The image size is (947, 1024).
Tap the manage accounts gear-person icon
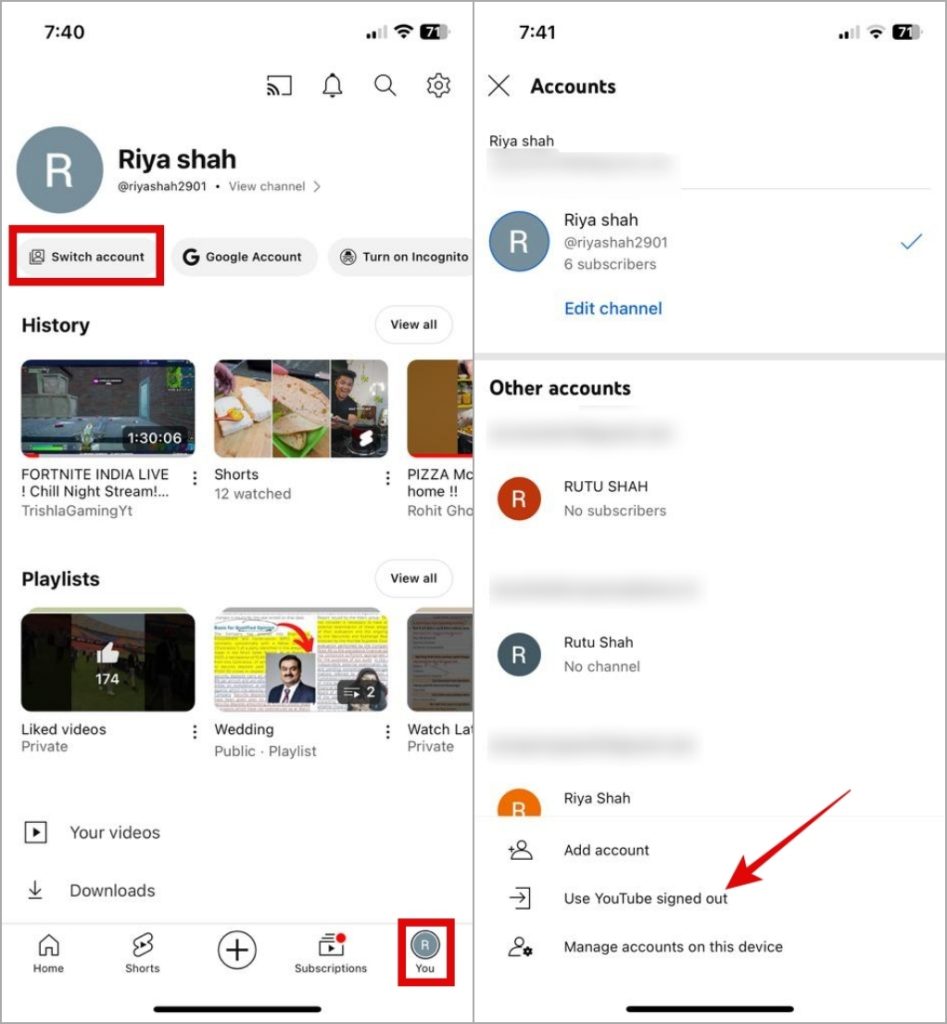pos(520,946)
